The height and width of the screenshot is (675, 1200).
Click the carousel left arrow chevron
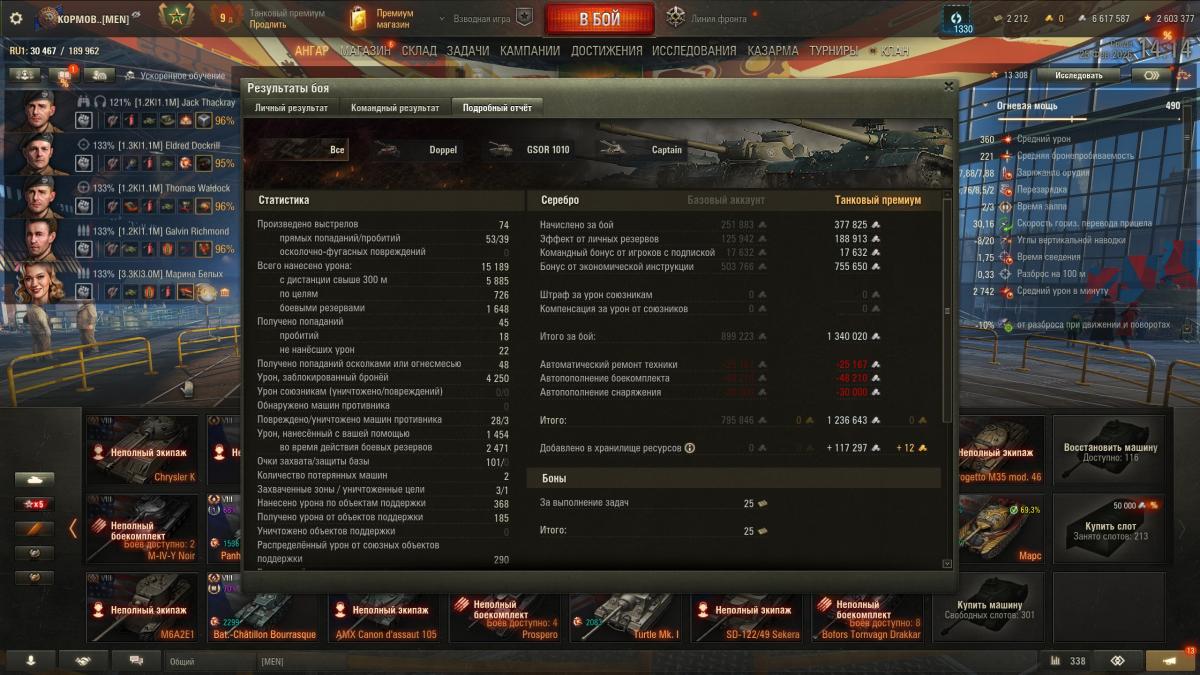point(73,527)
